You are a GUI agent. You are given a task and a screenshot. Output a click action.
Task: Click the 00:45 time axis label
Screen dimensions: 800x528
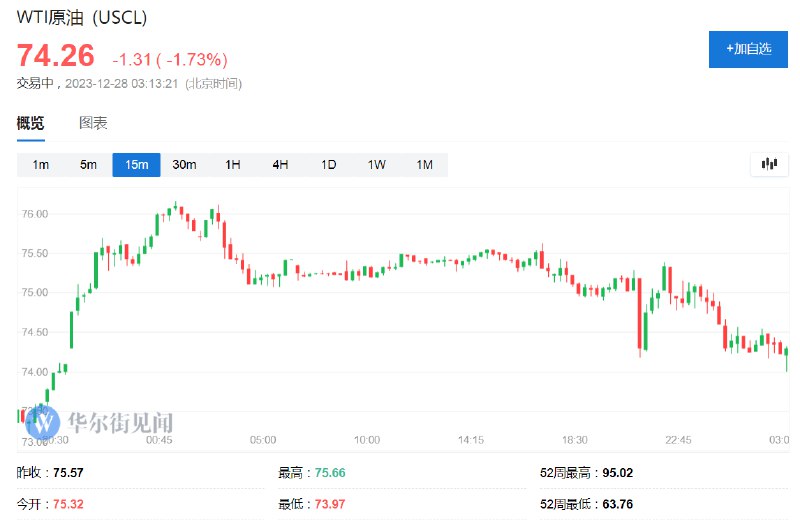pos(159,440)
